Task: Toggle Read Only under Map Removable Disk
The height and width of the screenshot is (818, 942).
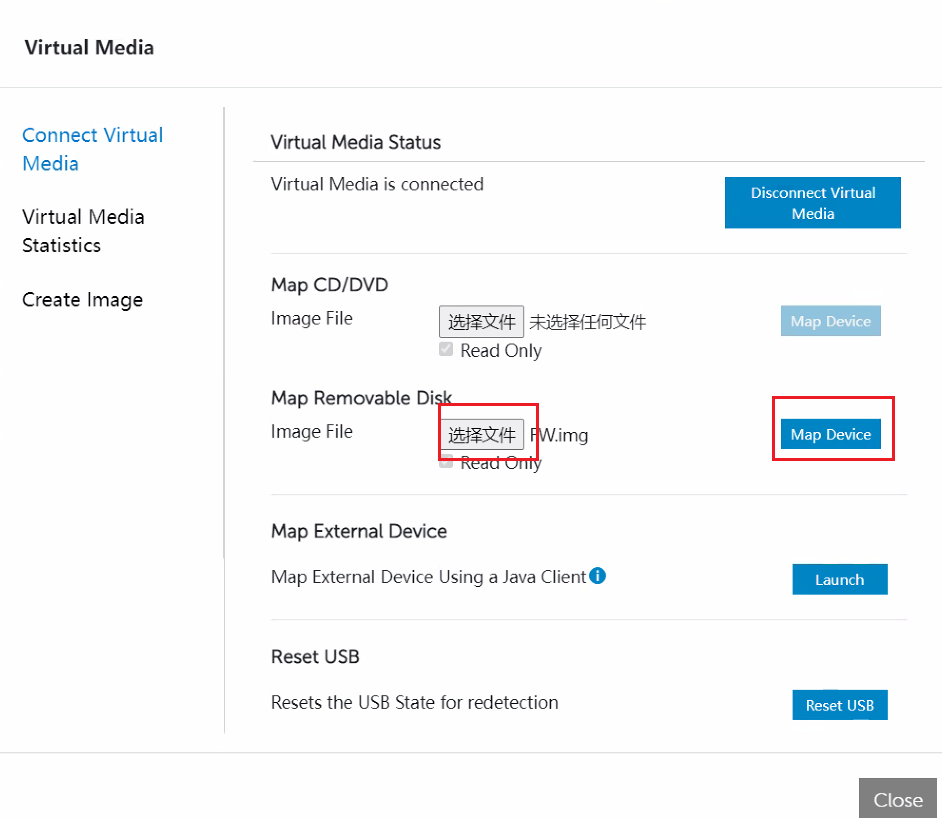Action: (445, 461)
